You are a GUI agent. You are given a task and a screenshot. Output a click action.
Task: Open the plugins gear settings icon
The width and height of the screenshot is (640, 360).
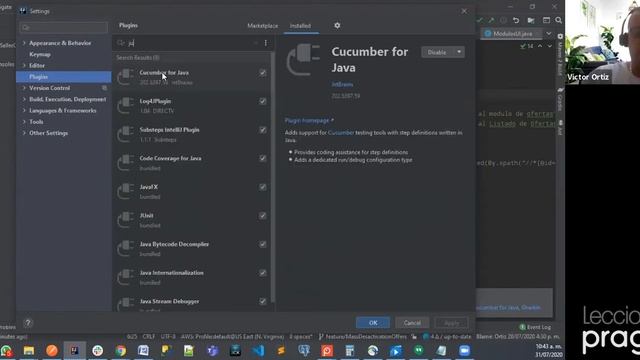337,25
